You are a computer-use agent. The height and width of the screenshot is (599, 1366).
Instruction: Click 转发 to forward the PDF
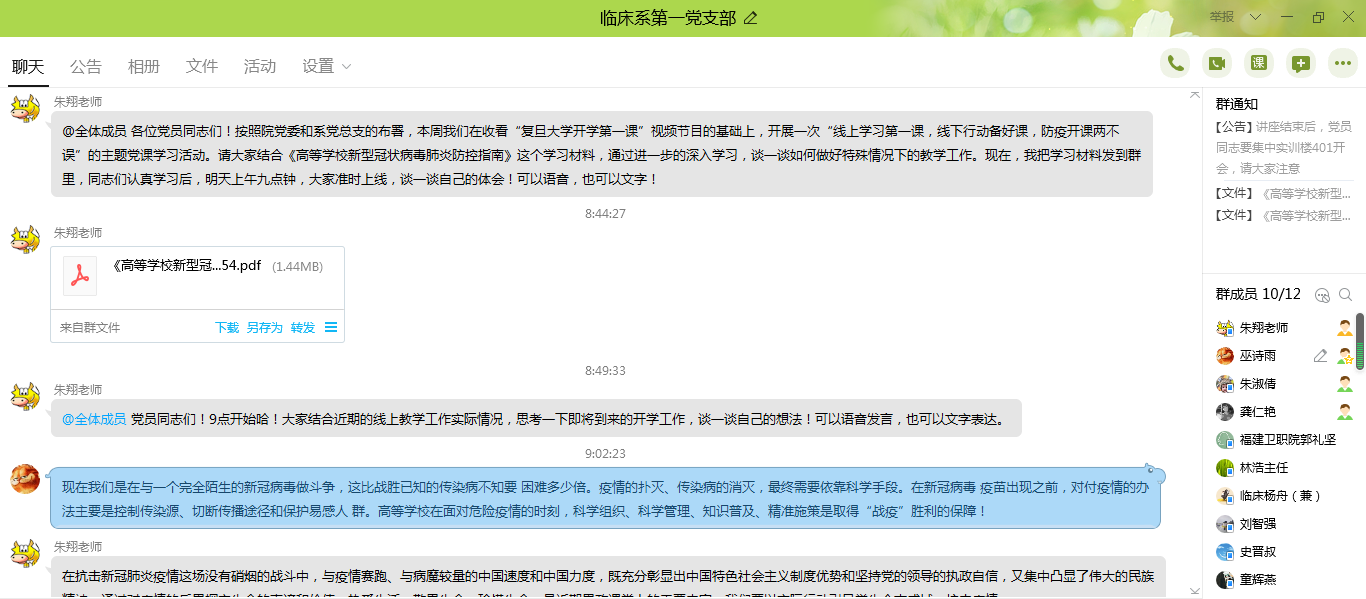pyautogui.click(x=303, y=327)
